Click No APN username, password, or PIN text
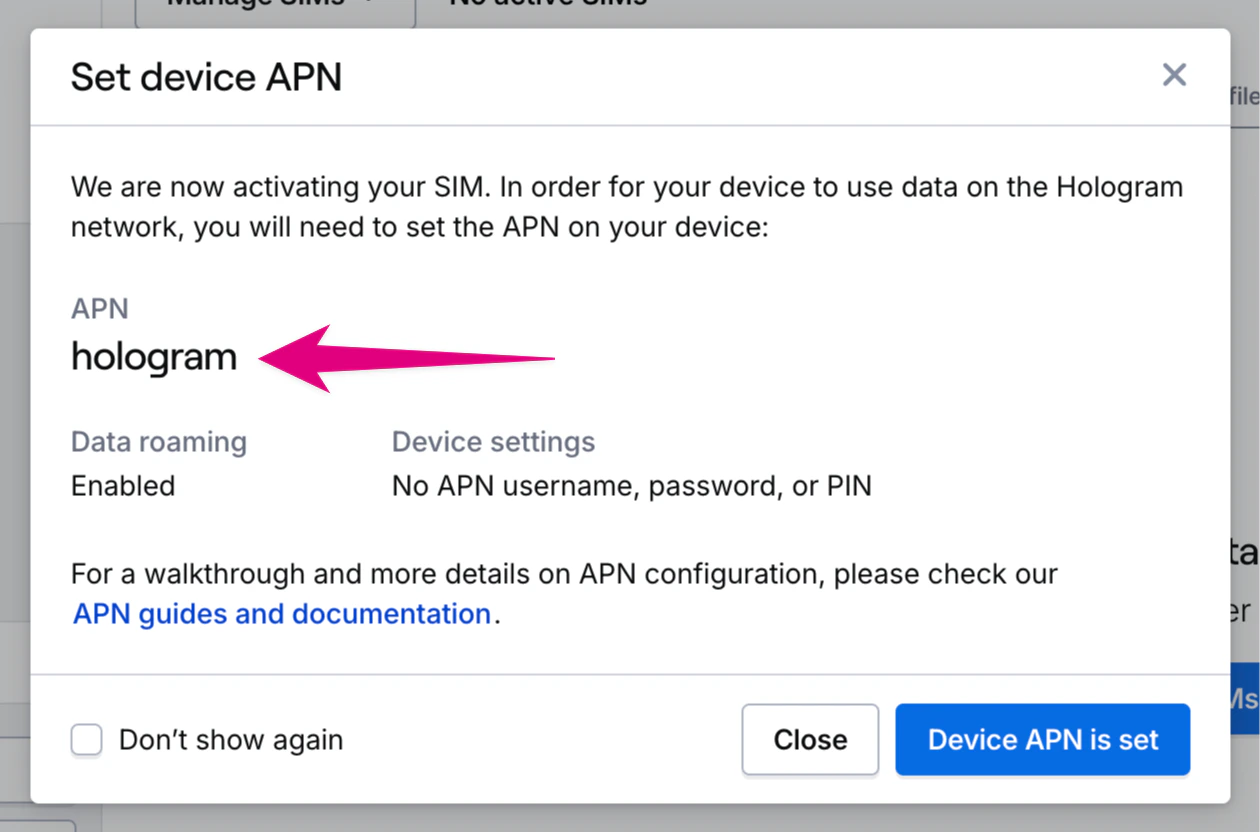This screenshot has height=832, width=1260. 632,486
